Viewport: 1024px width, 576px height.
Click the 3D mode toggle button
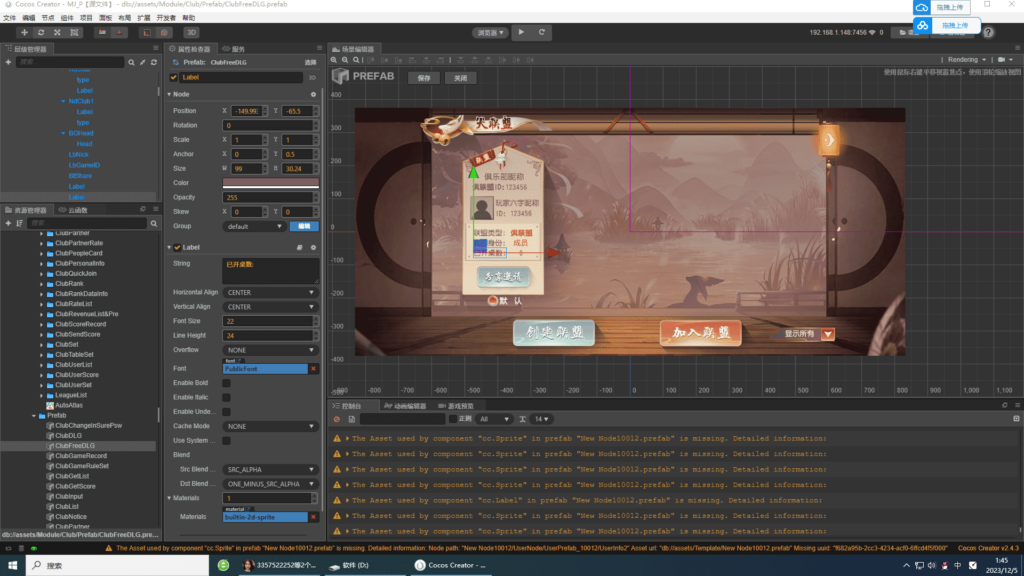coord(192,32)
